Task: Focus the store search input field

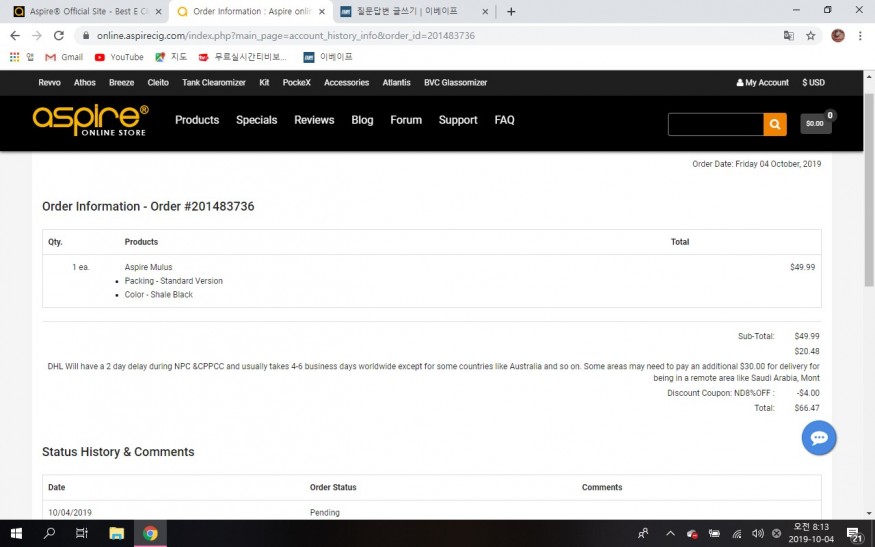Action: pyautogui.click(x=715, y=124)
